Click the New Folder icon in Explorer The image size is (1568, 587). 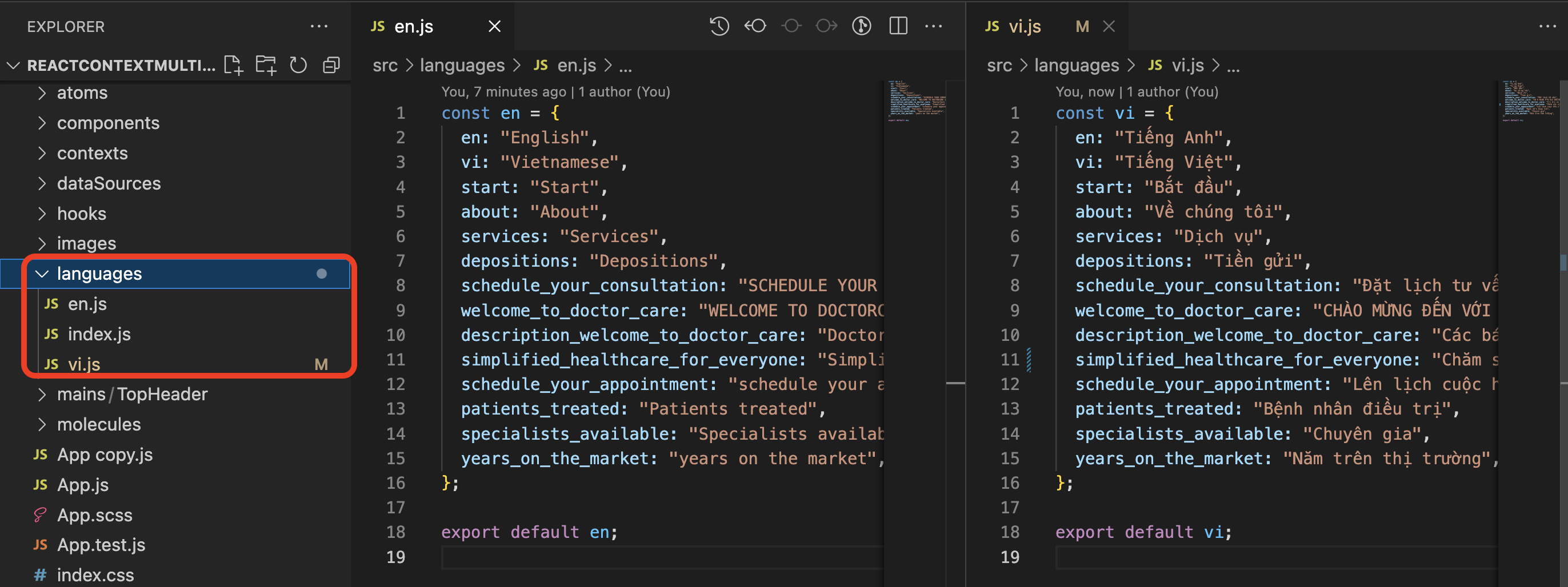coord(266,65)
